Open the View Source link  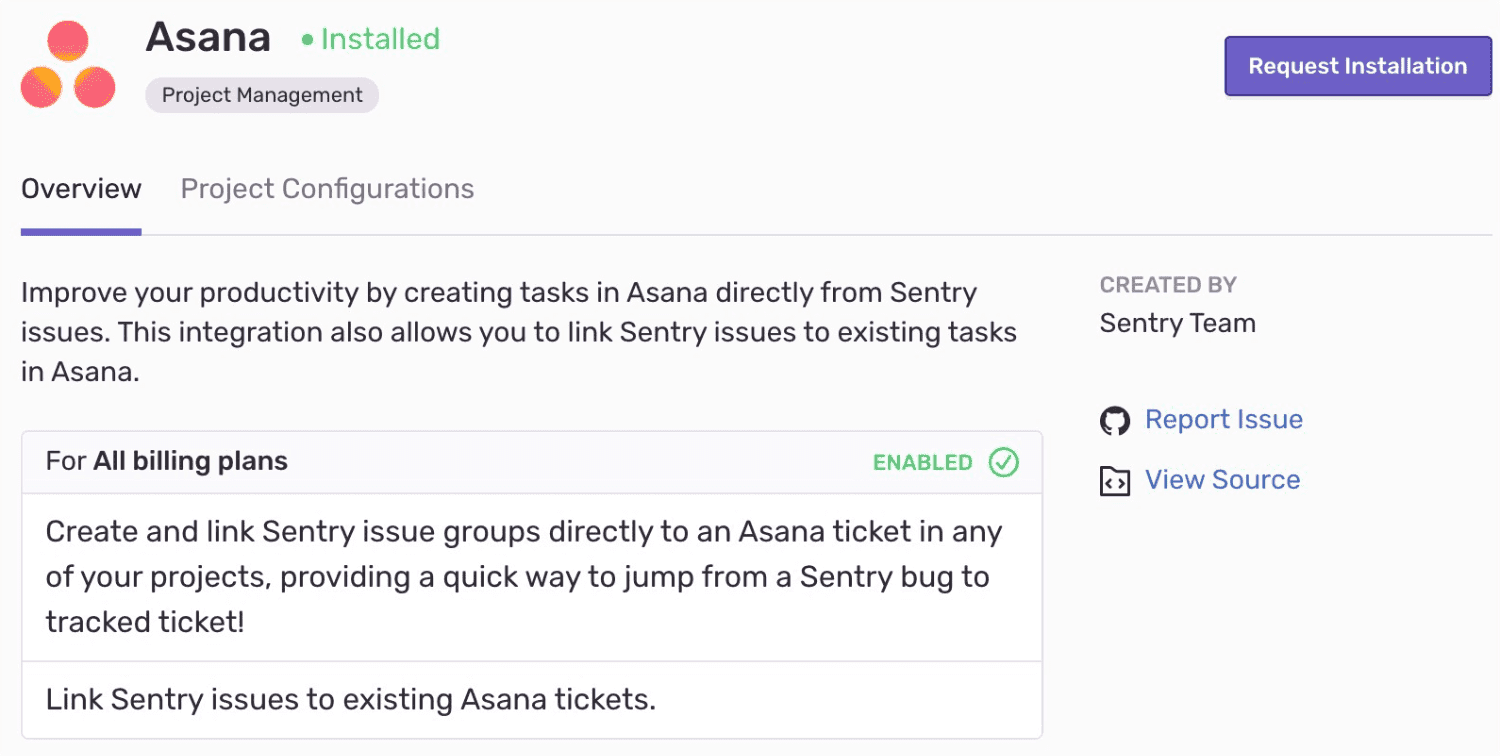click(x=1222, y=480)
